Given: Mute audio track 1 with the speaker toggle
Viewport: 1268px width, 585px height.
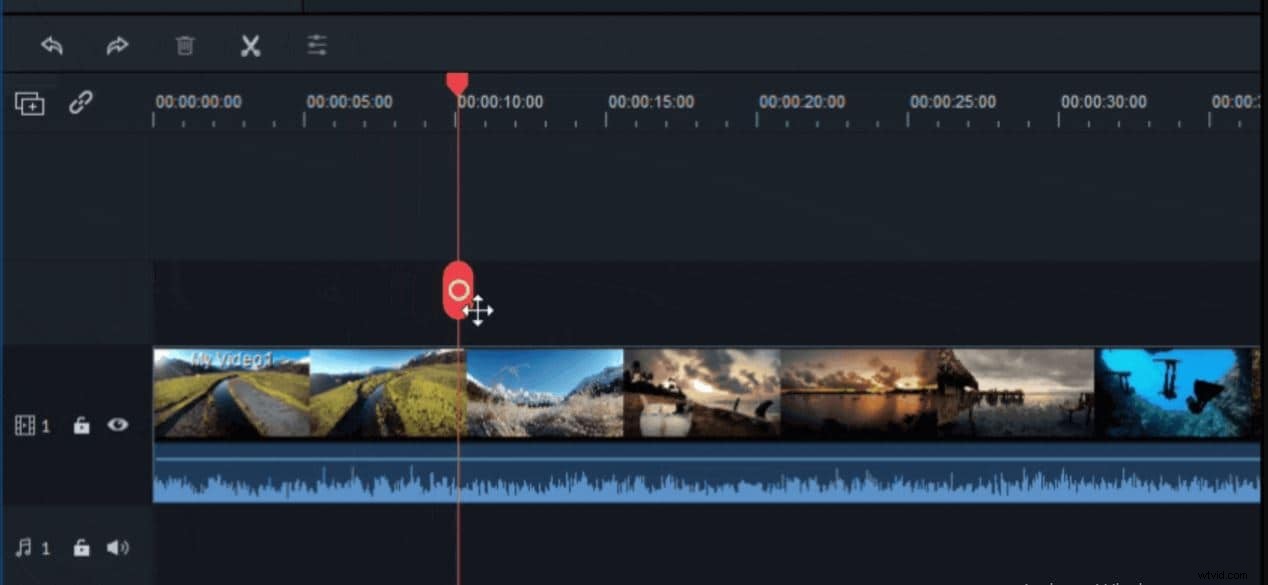Looking at the screenshot, I should click(x=119, y=547).
